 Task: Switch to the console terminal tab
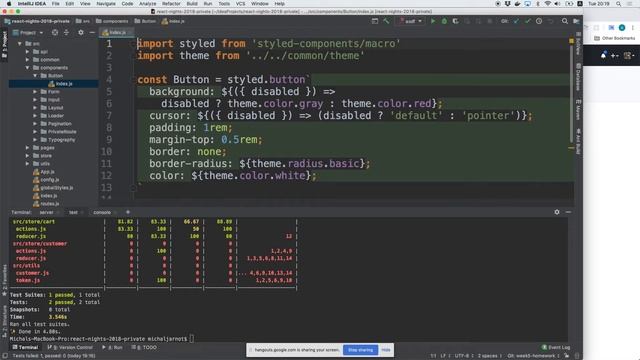[x=102, y=212]
